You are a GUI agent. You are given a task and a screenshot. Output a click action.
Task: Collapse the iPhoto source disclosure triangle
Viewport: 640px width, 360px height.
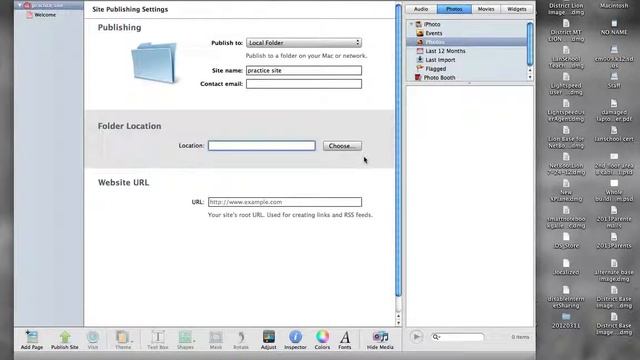coord(411,24)
